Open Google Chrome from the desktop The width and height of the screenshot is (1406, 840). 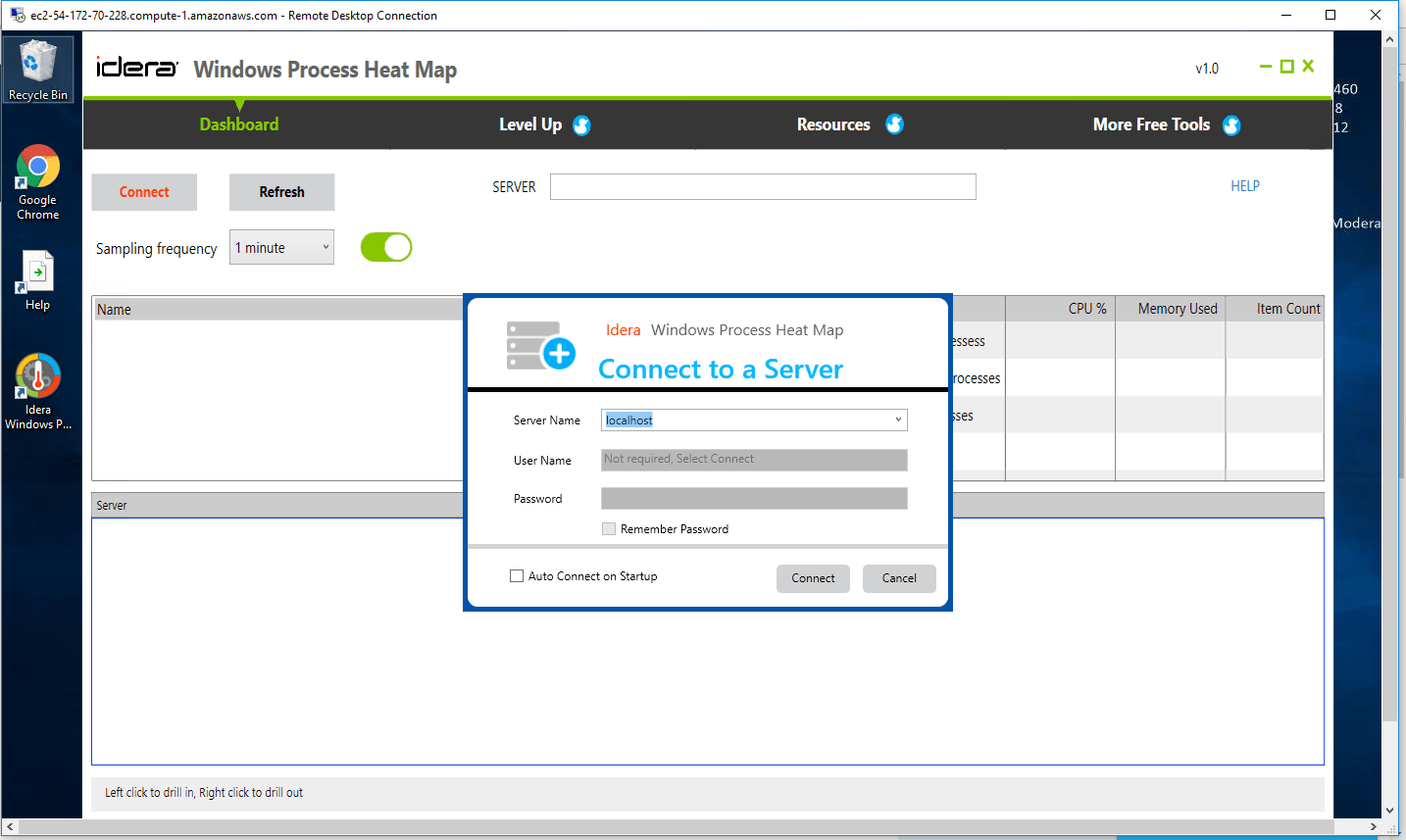click(37, 167)
